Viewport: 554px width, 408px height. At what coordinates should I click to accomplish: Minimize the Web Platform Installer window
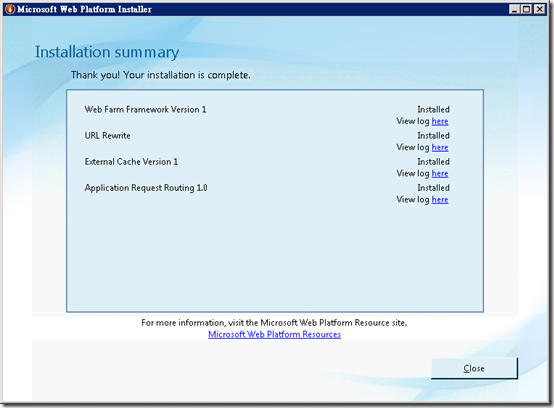[x=514, y=9]
